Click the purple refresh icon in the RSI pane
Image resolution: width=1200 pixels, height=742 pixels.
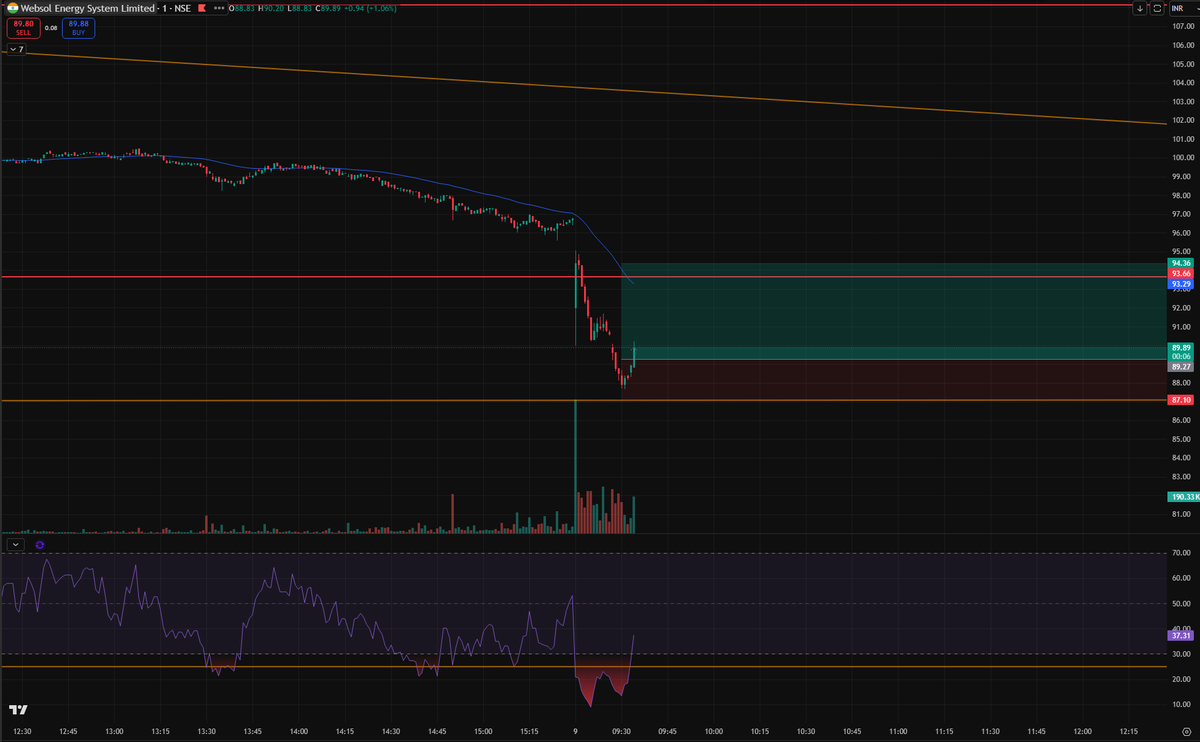(x=40, y=544)
